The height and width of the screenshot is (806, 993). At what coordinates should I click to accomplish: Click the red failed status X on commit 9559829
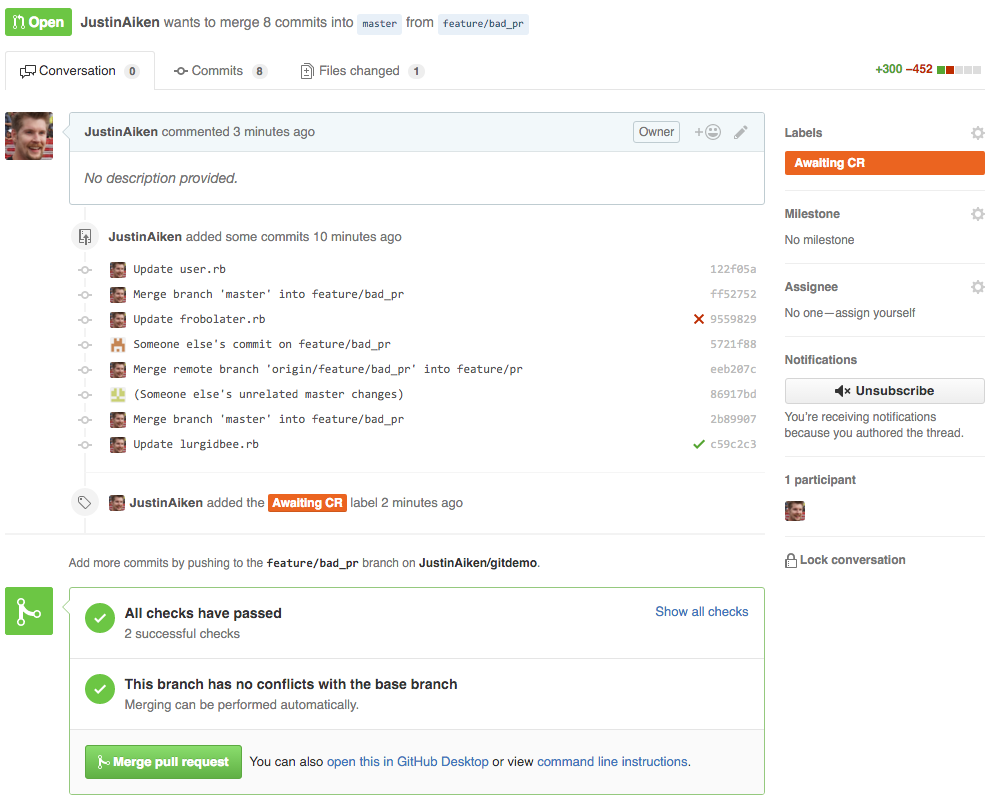click(x=699, y=319)
